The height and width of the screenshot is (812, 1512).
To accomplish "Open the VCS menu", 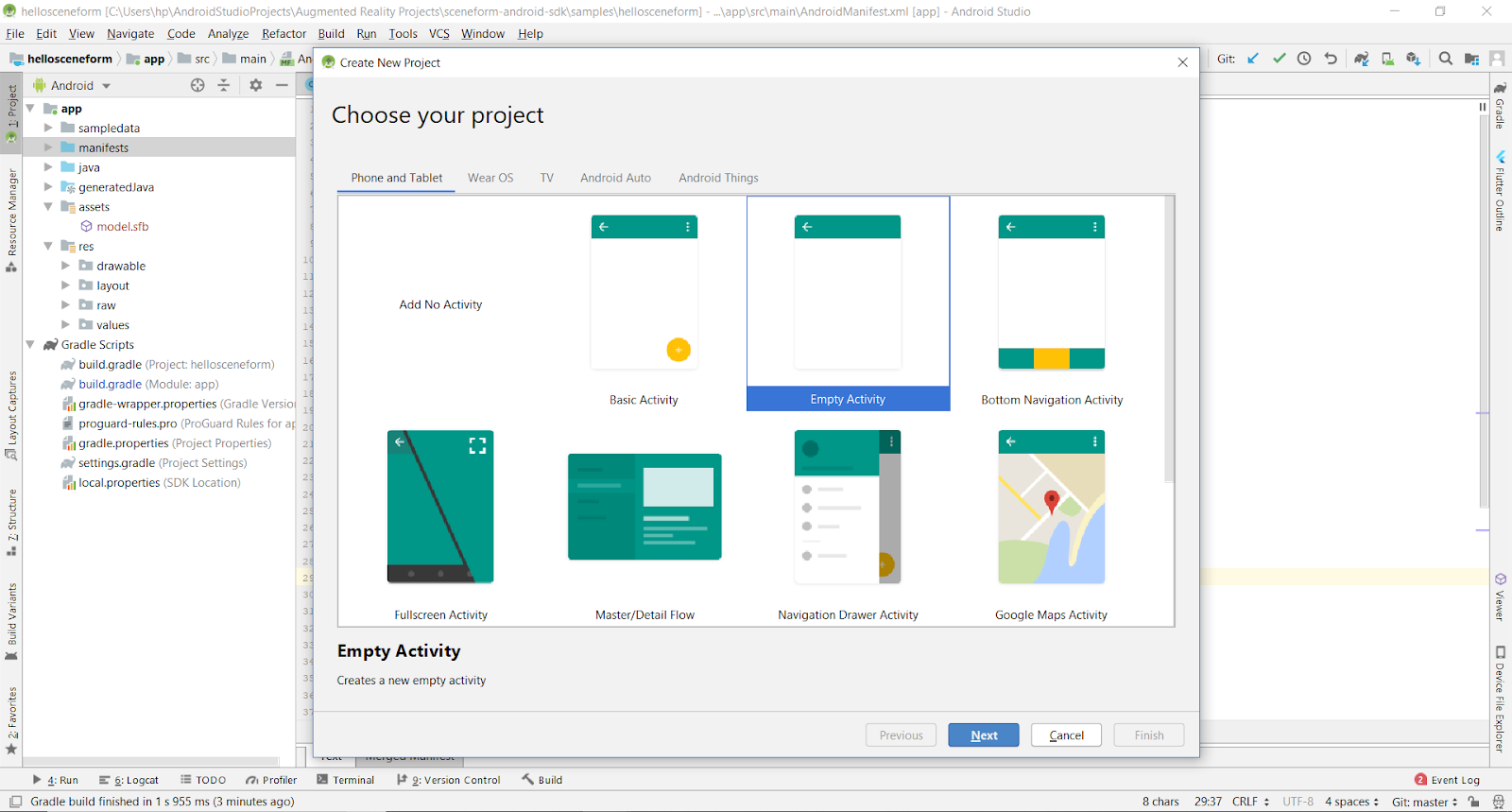I will (x=439, y=33).
